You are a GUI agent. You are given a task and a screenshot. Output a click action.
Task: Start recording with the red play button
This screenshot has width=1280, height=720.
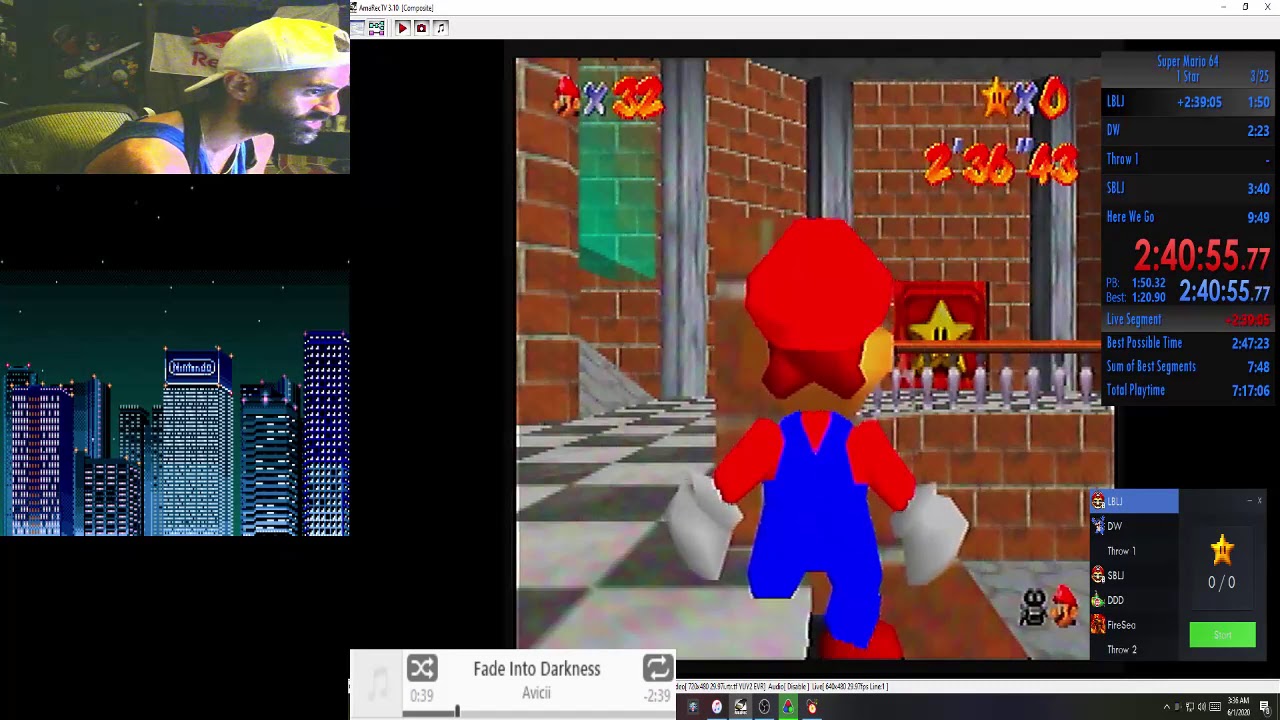pyautogui.click(x=402, y=28)
